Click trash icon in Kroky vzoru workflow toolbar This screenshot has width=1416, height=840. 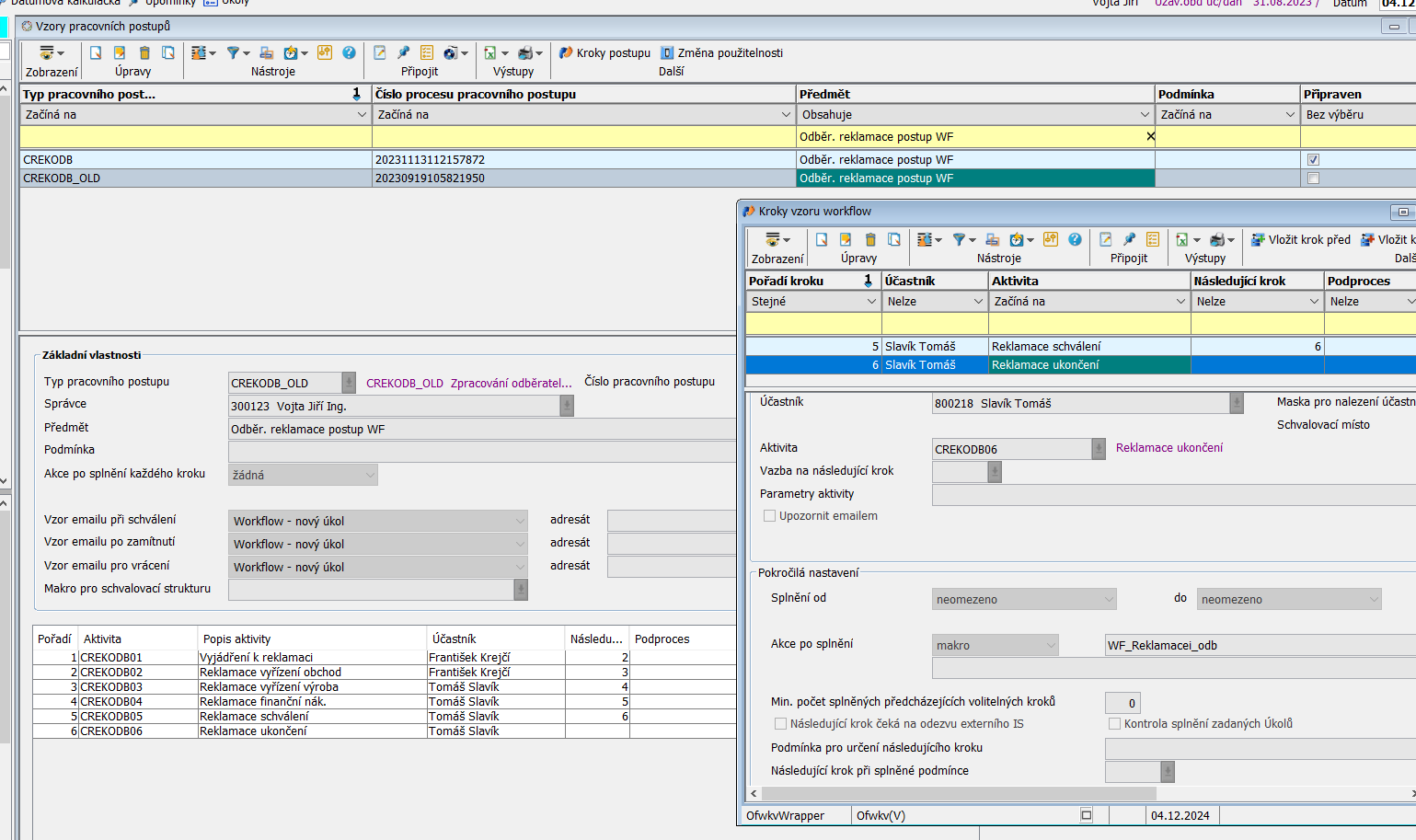[x=870, y=240]
